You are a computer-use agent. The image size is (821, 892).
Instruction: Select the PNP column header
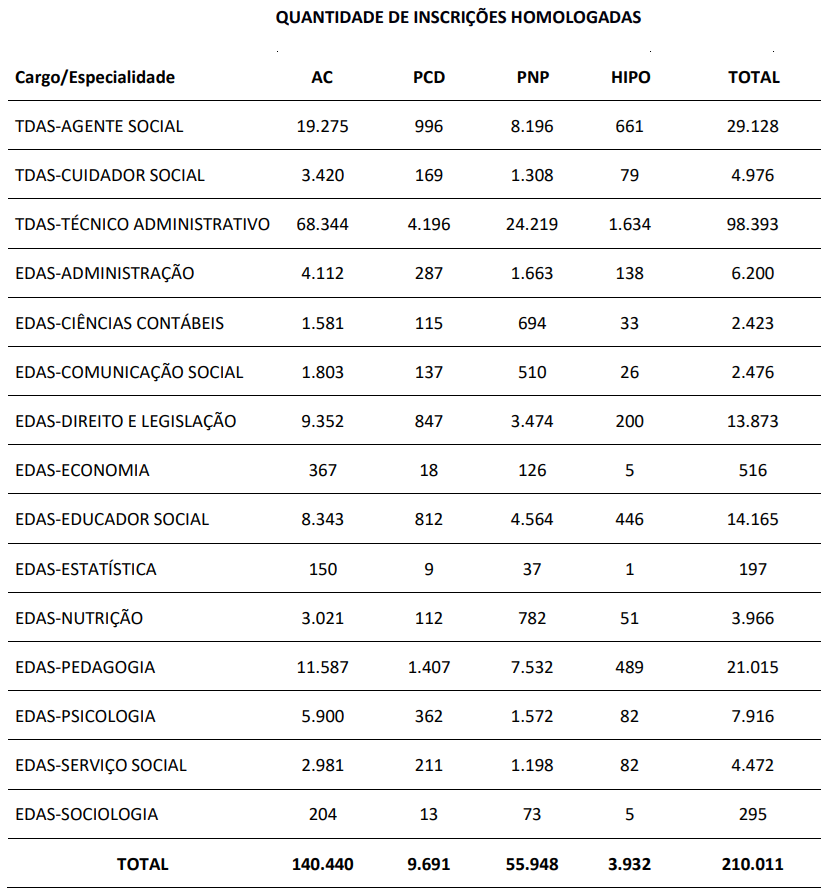(x=533, y=77)
